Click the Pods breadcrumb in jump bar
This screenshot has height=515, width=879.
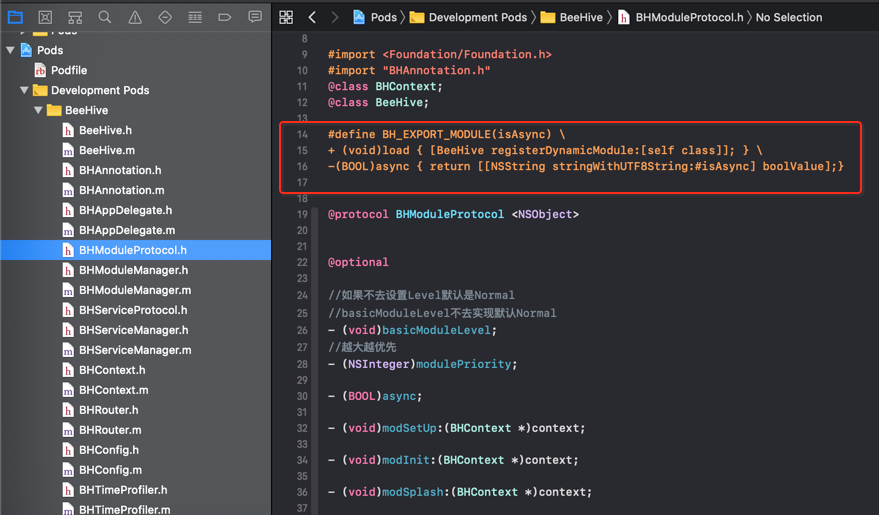pos(383,17)
